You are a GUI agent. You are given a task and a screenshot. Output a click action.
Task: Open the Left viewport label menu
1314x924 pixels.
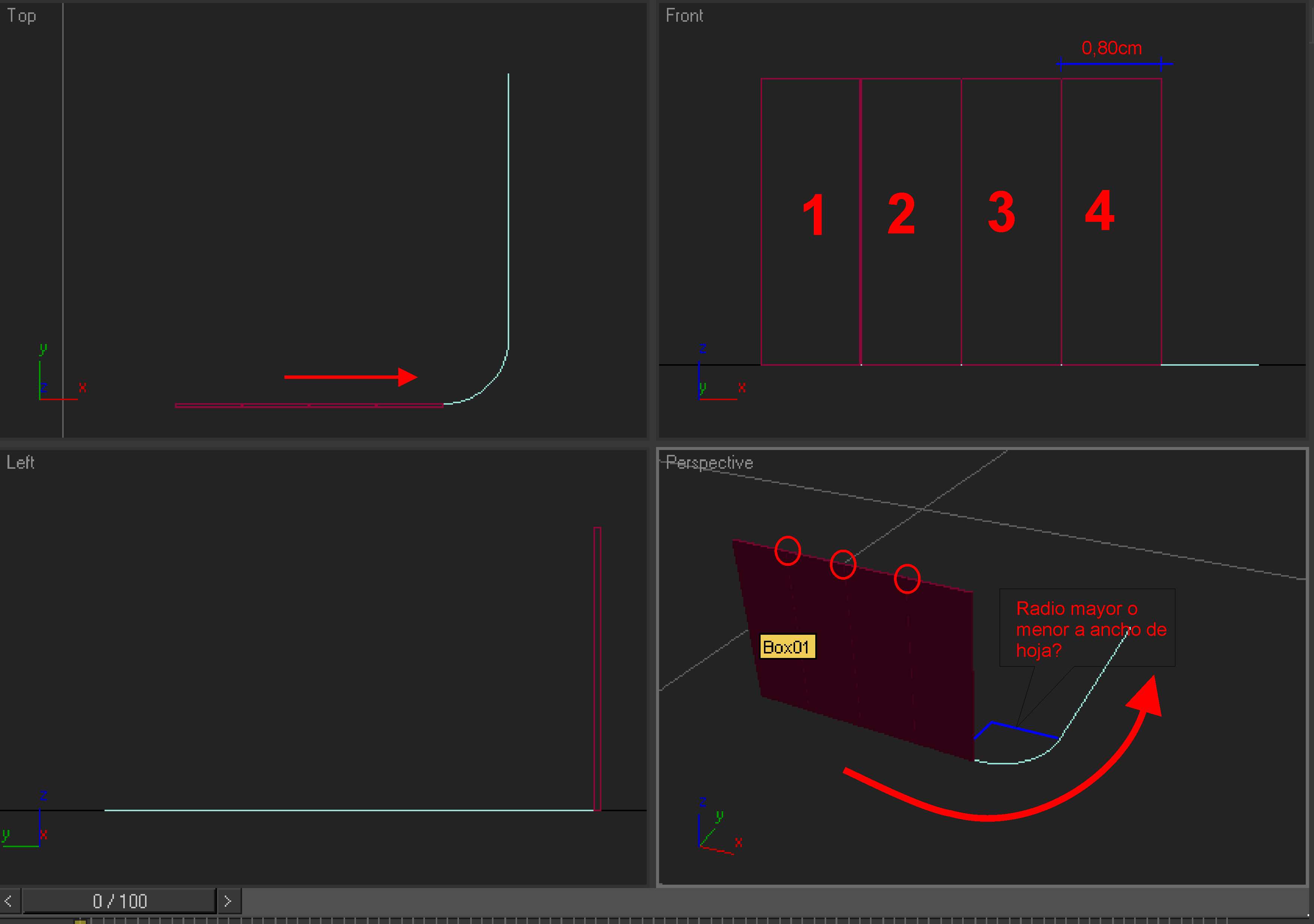20,462
